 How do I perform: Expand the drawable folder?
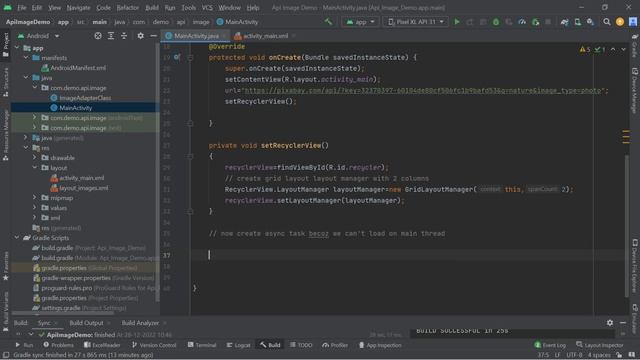tap(35, 158)
